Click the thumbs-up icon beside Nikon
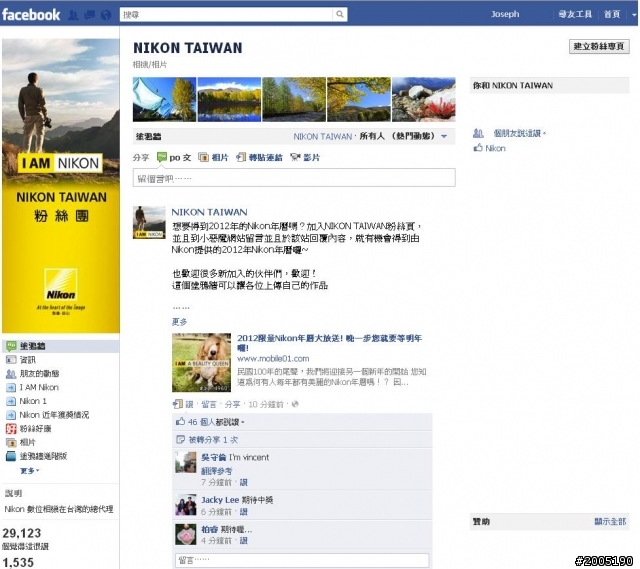Viewport: 640px width, 569px height. 478,148
